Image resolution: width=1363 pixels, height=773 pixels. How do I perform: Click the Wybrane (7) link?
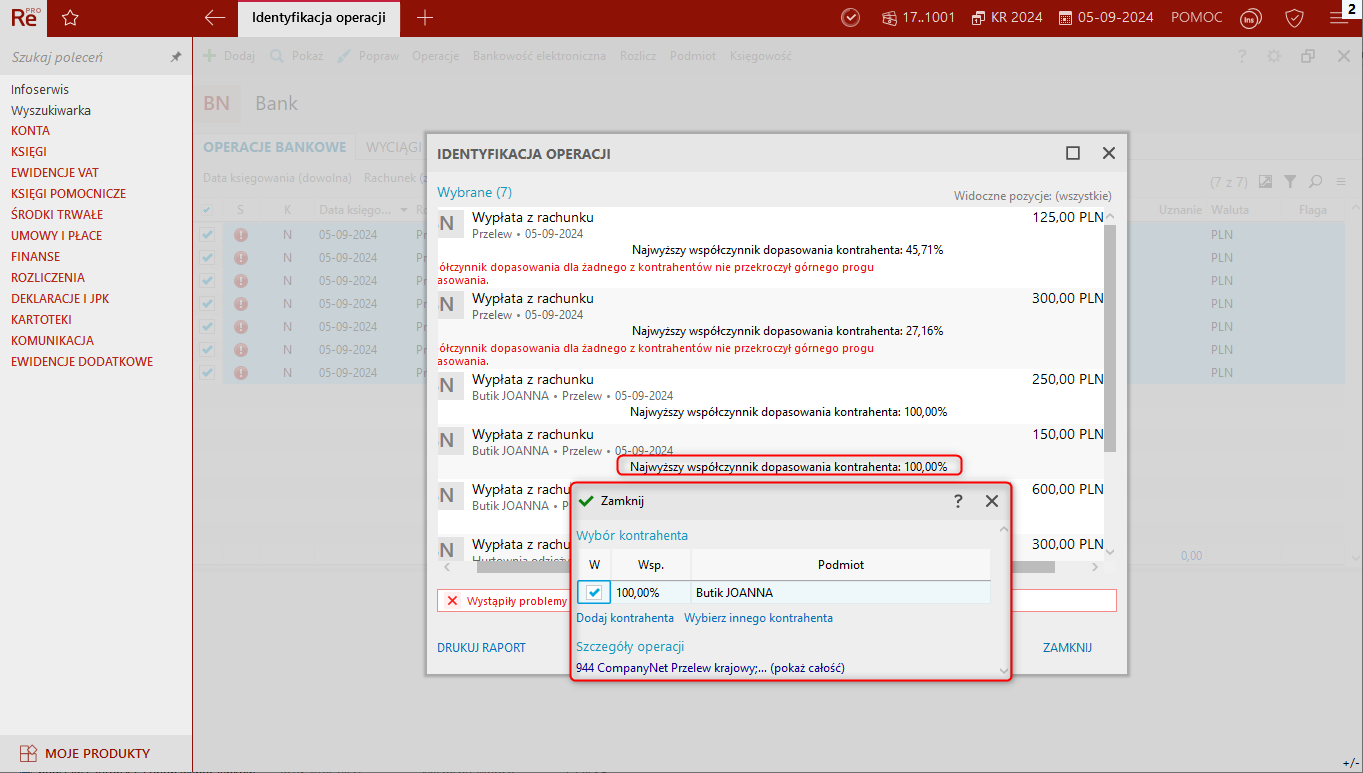click(474, 192)
